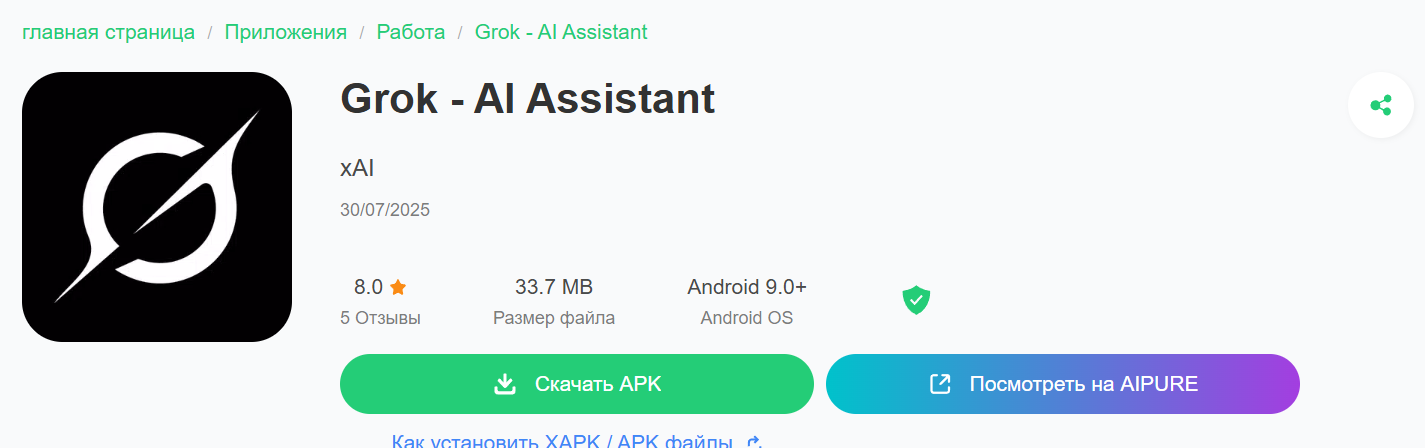Open Посмотреть на AIPURE button

pos(1063,384)
